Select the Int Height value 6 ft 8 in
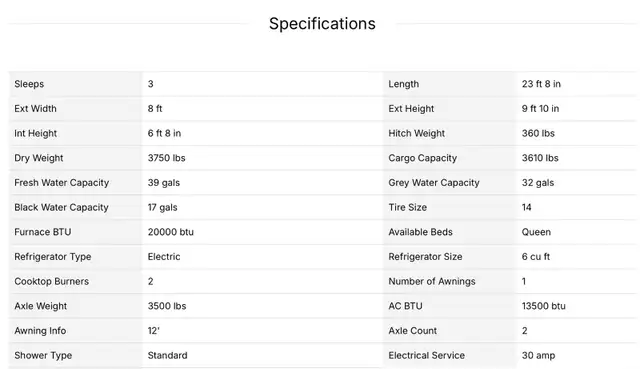This screenshot has width=640, height=369. [164, 133]
